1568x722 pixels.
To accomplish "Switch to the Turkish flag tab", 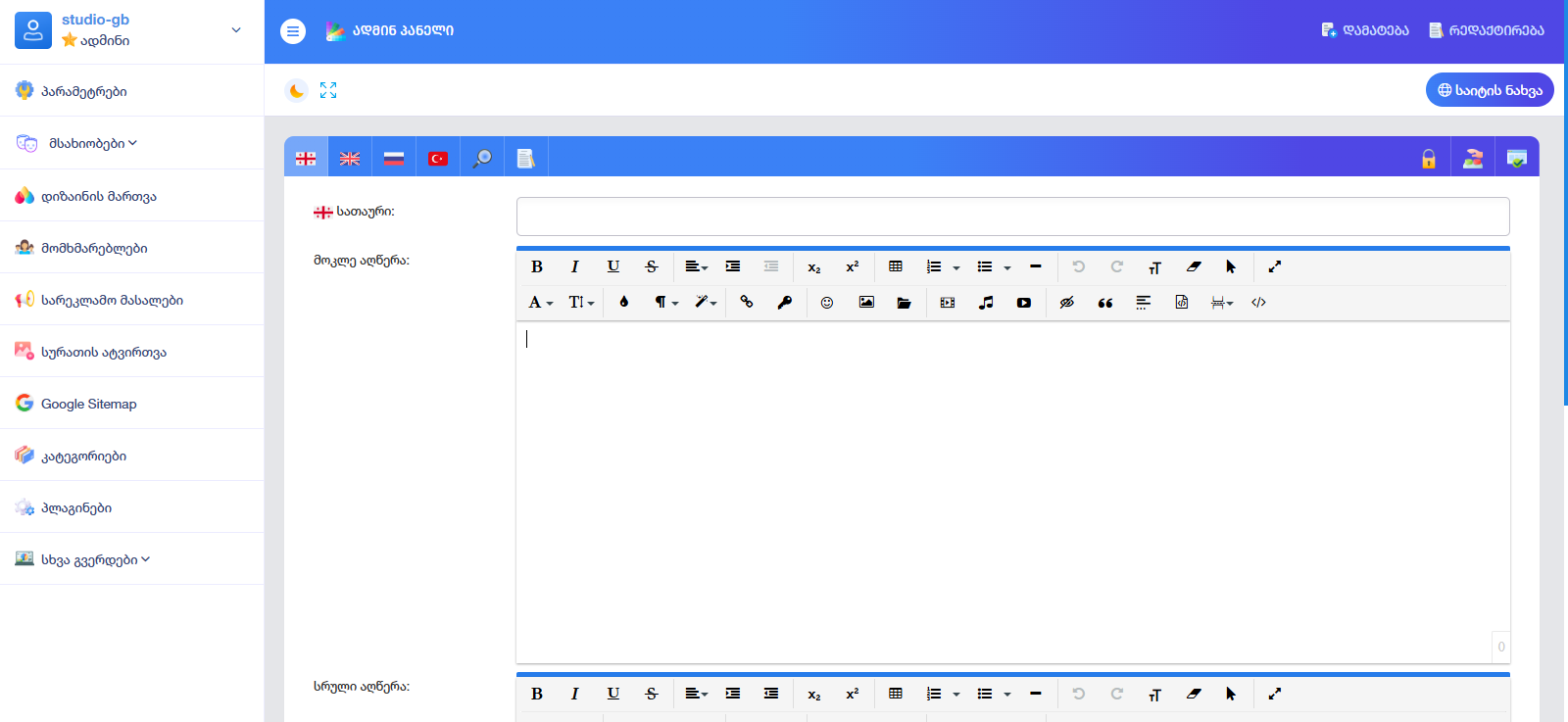I will (438, 159).
